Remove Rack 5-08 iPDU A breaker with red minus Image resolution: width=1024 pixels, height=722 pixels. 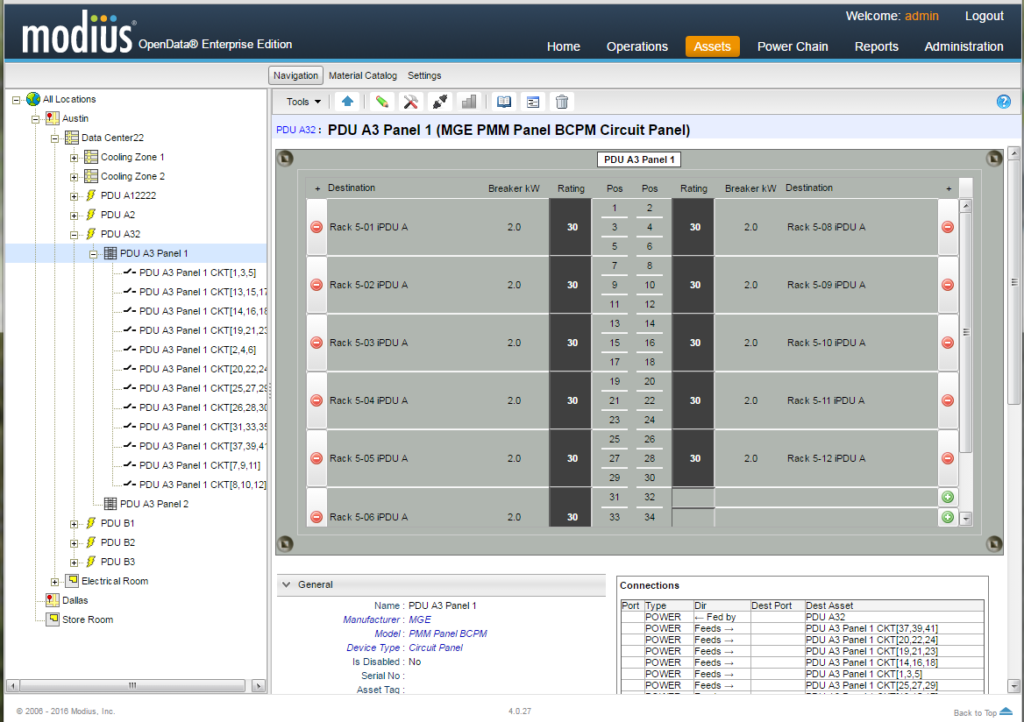pyautogui.click(x=948, y=227)
